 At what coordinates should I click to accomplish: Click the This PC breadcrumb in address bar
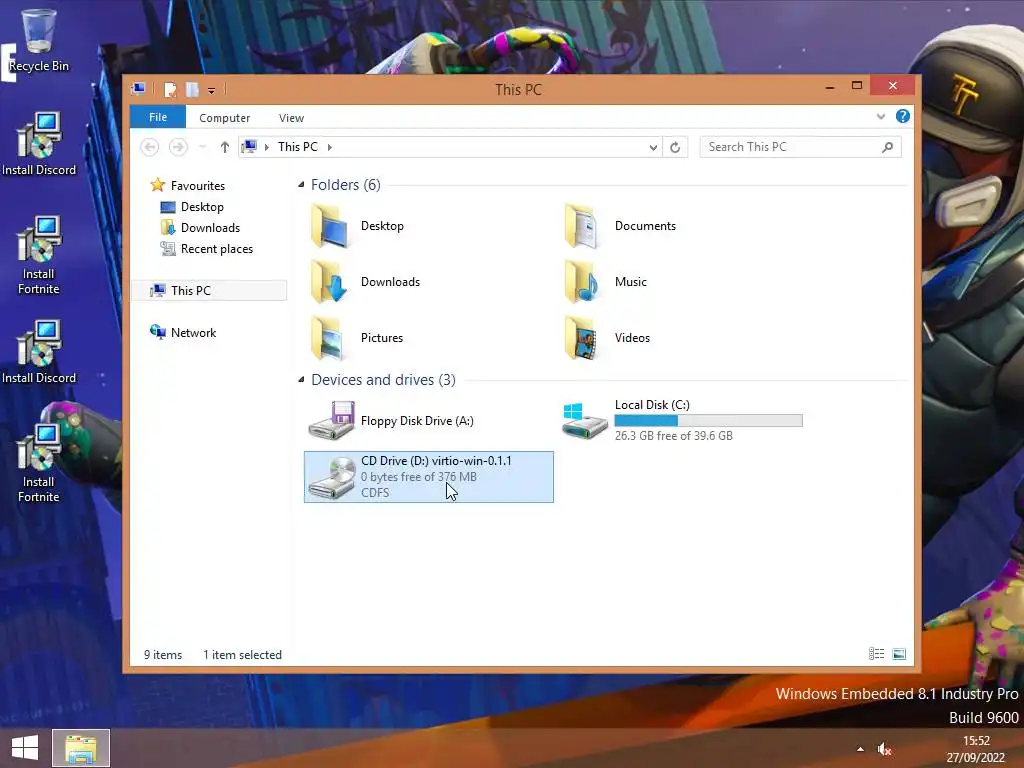pos(298,147)
